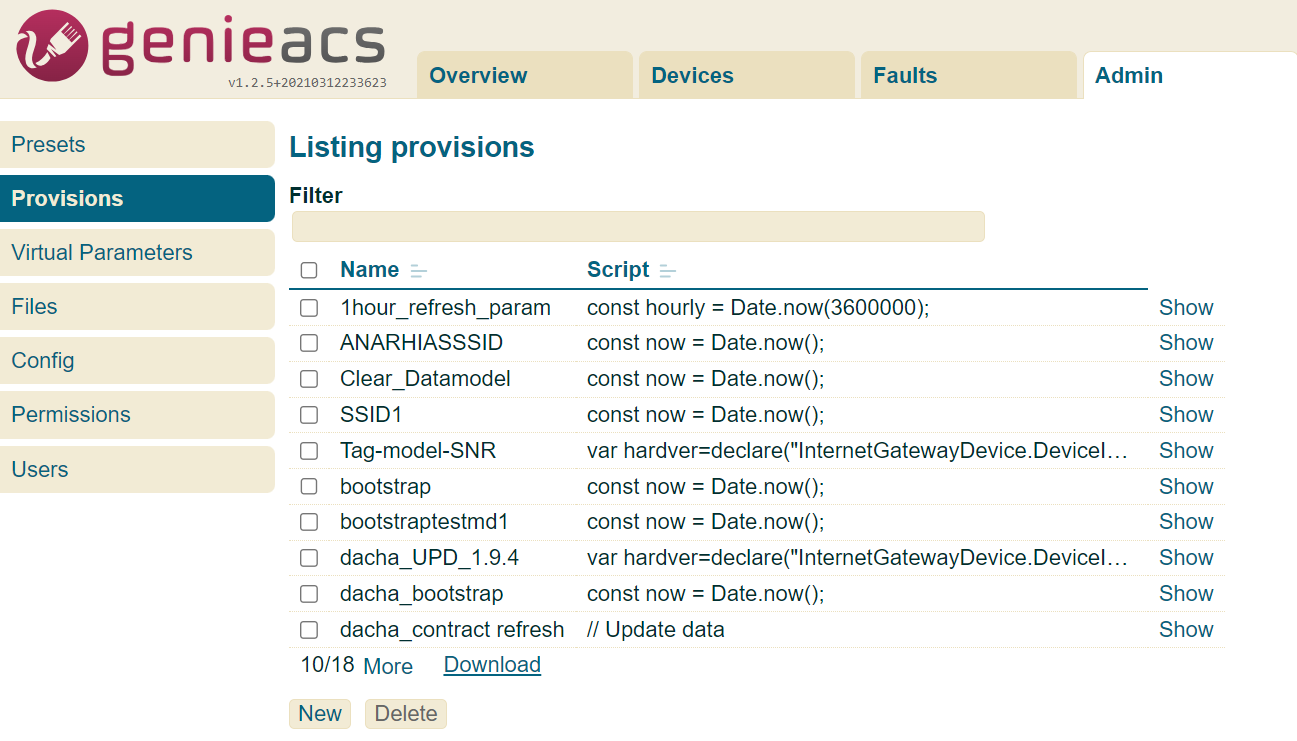Open Virtual Parameters in the sidebar
The image size is (1297, 741).
(x=137, y=252)
